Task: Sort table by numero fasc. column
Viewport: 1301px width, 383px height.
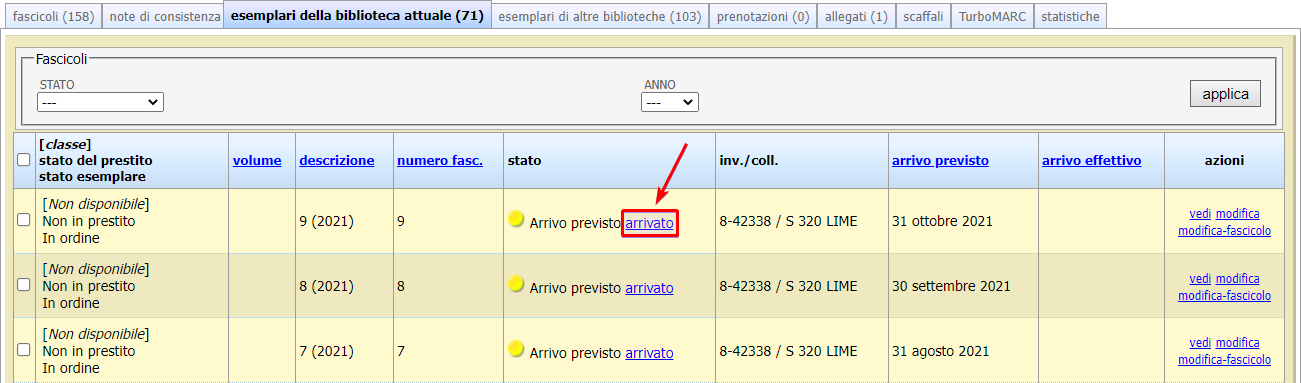Action: [x=440, y=160]
